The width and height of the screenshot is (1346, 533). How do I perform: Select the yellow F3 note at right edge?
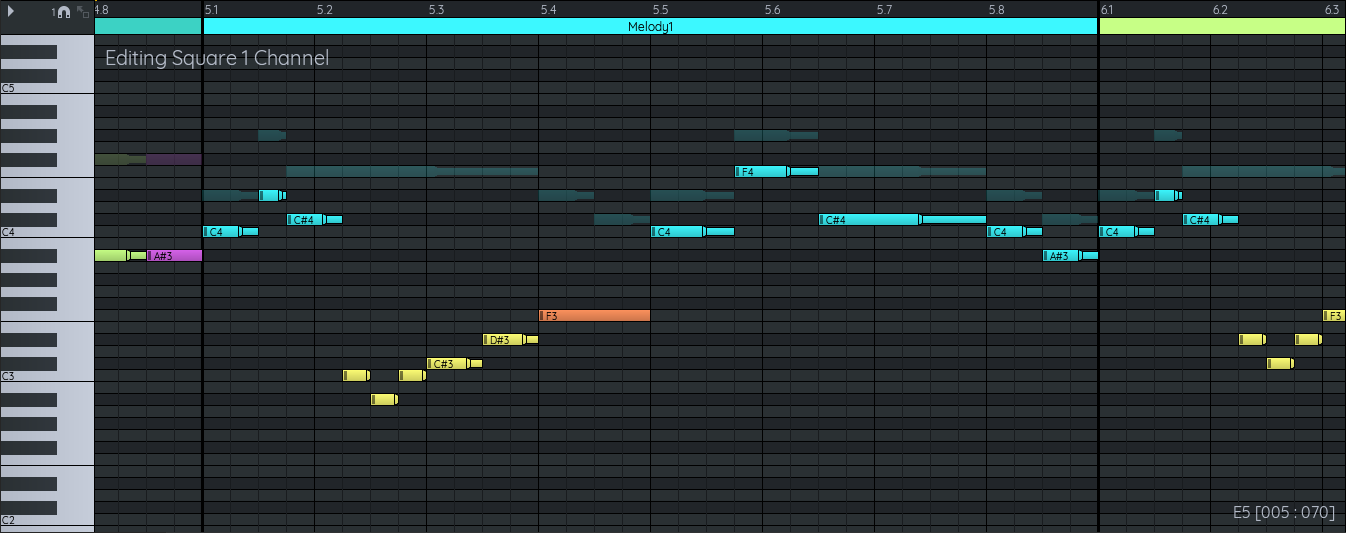click(x=1334, y=316)
